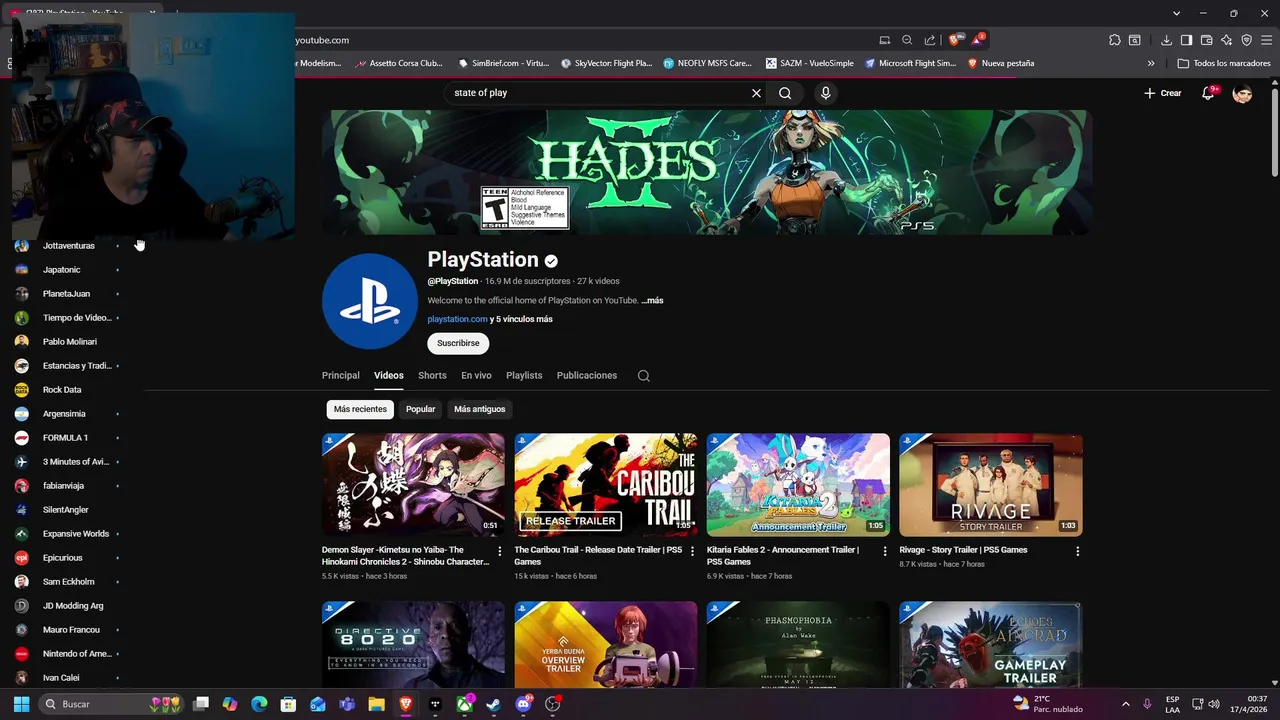Screen dimensions: 1280x720
Task: Expand y 5 vínculos más links
Action: (x=521, y=319)
